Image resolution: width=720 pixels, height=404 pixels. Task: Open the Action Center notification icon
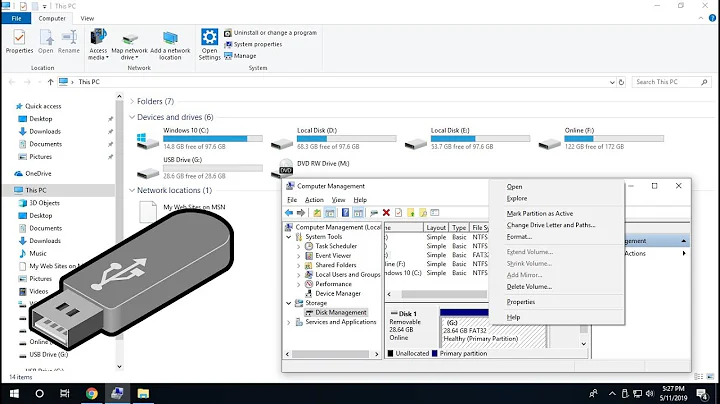click(702, 393)
